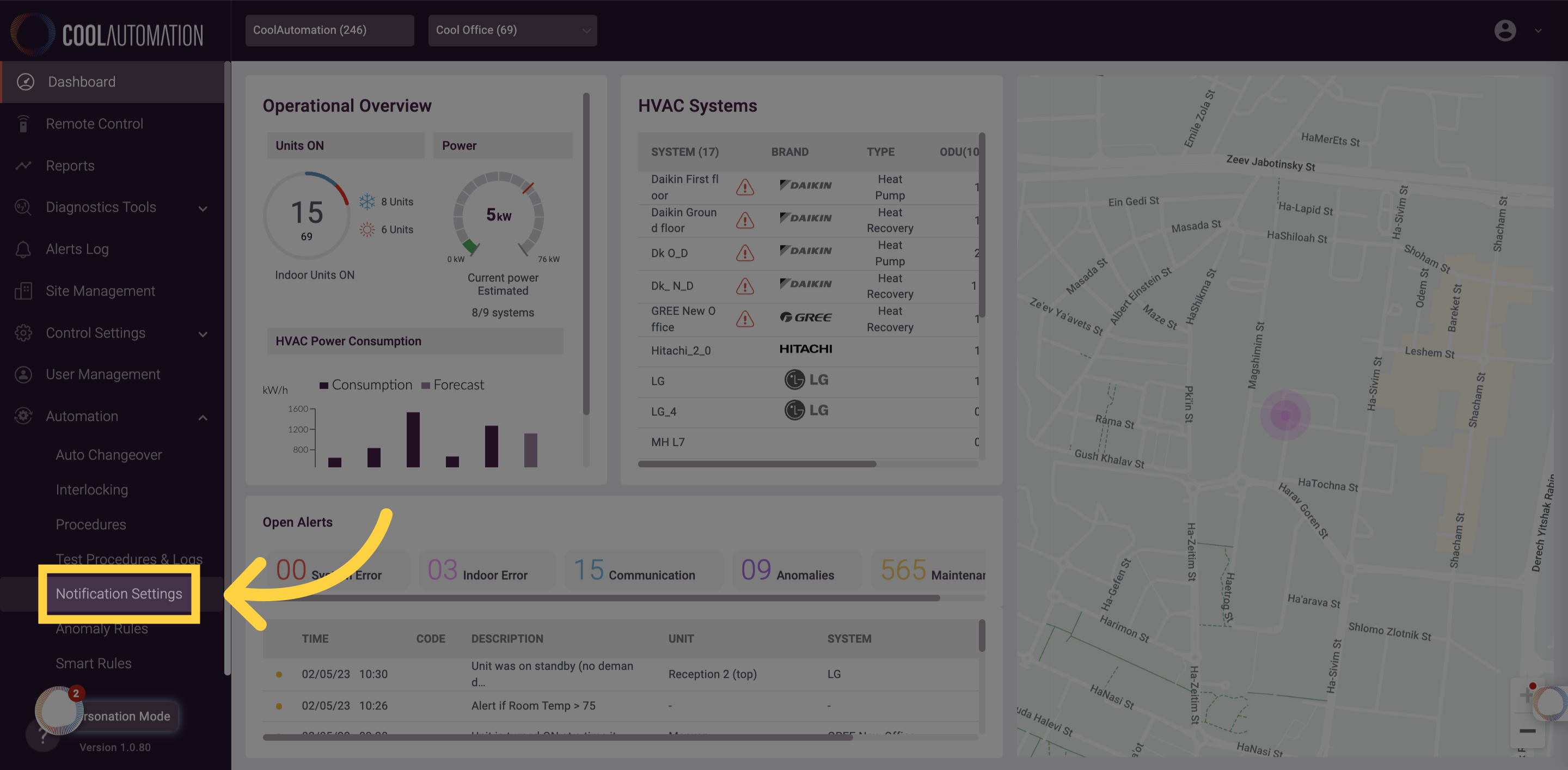
Task: Click the BRAND column header
Action: point(789,152)
